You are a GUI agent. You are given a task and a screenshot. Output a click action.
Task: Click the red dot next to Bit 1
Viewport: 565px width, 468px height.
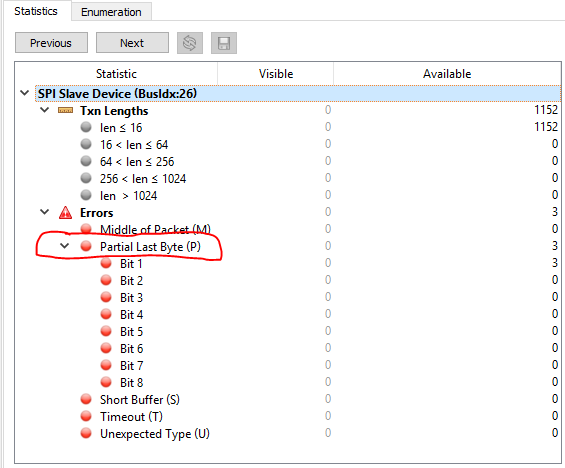tap(106, 263)
